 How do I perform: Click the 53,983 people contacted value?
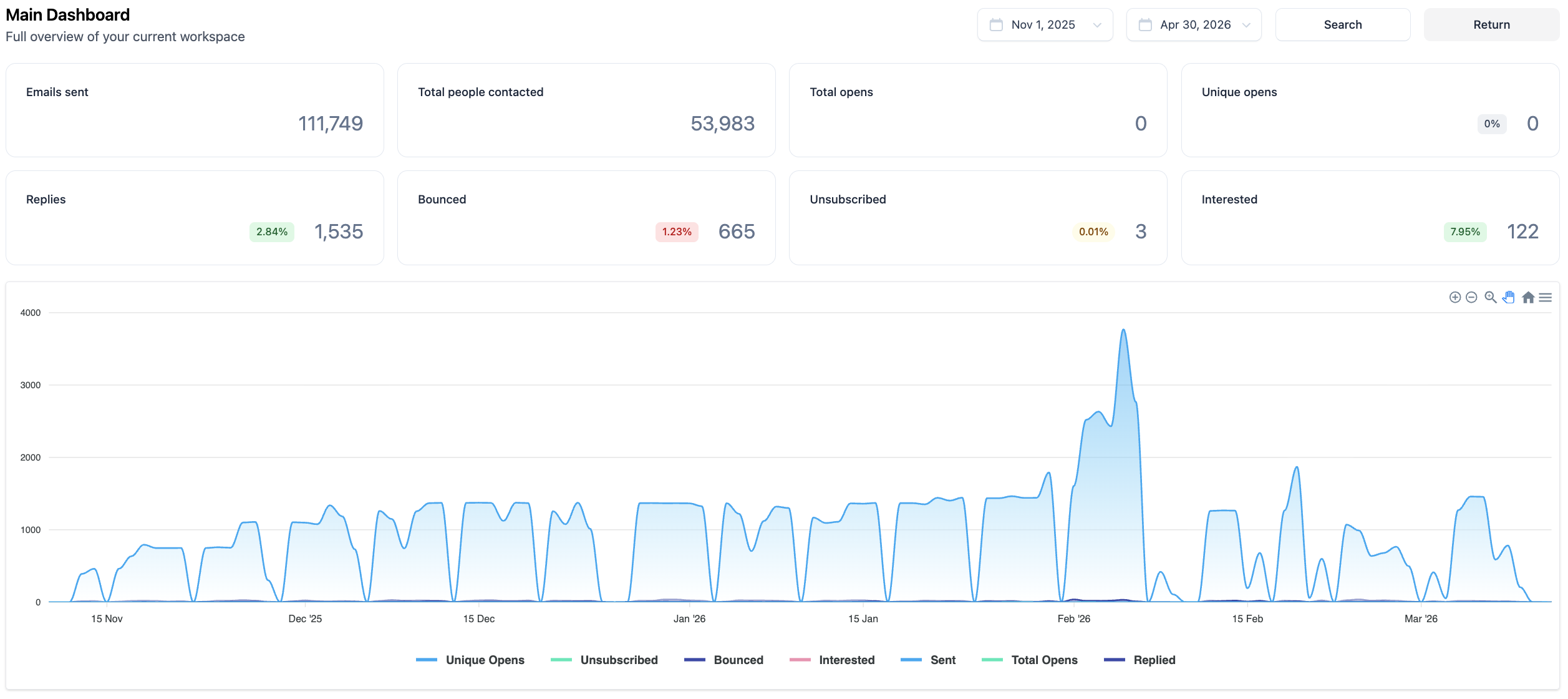pyautogui.click(x=723, y=124)
